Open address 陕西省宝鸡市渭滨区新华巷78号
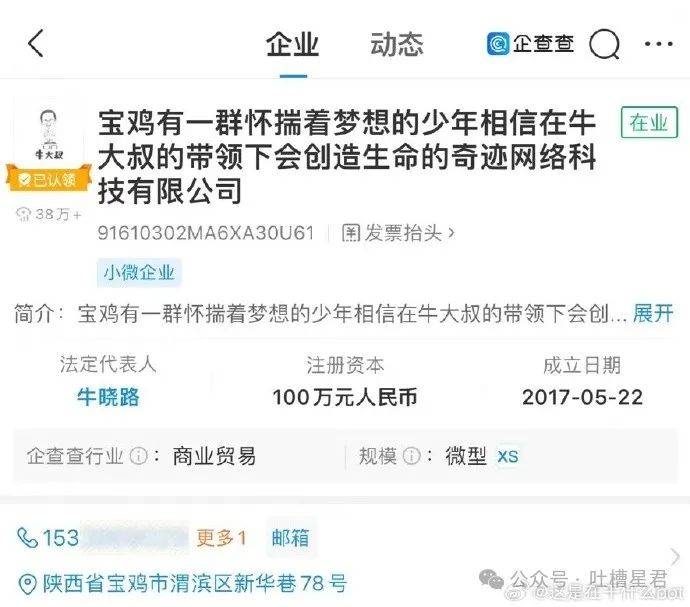 (x=195, y=584)
